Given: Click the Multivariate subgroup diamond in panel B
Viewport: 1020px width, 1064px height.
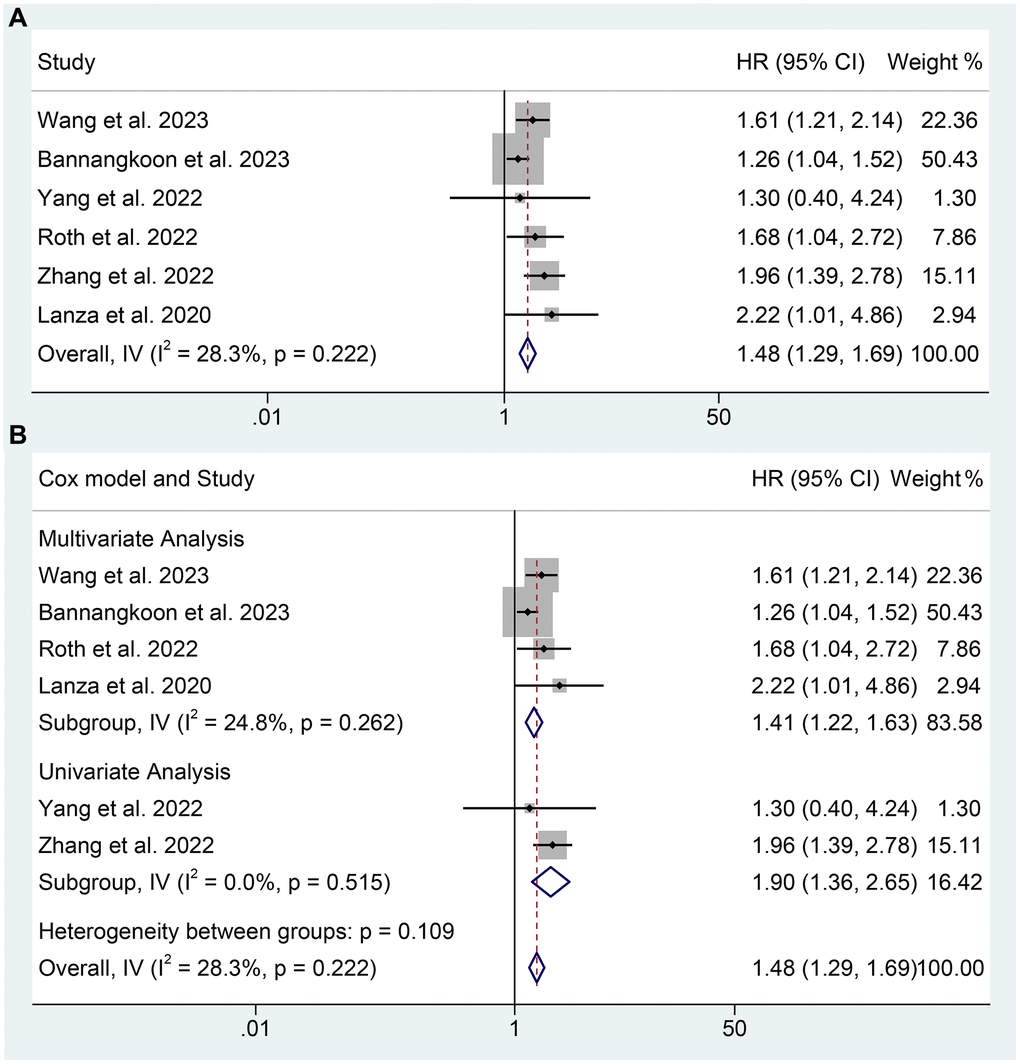Looking at the screenshot, I should click(535, 722).
